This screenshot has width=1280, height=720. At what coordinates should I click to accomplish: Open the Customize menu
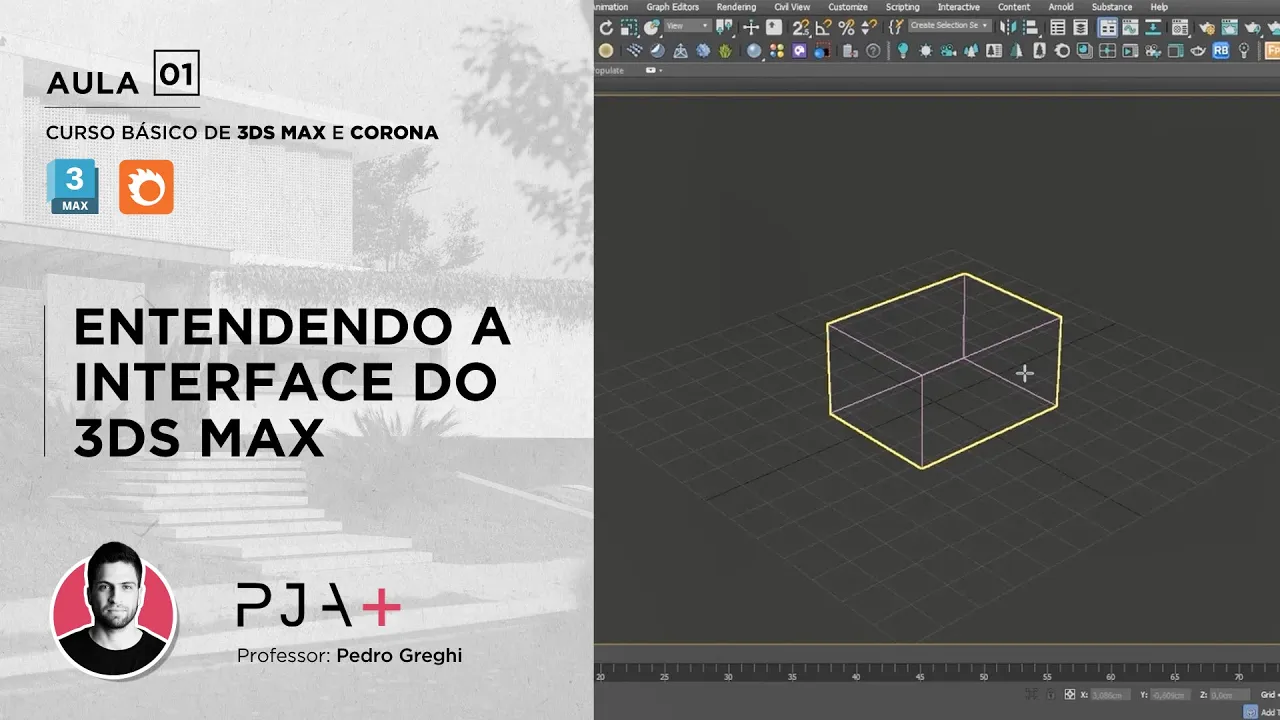pyautogui.click(x=847, y=7)
